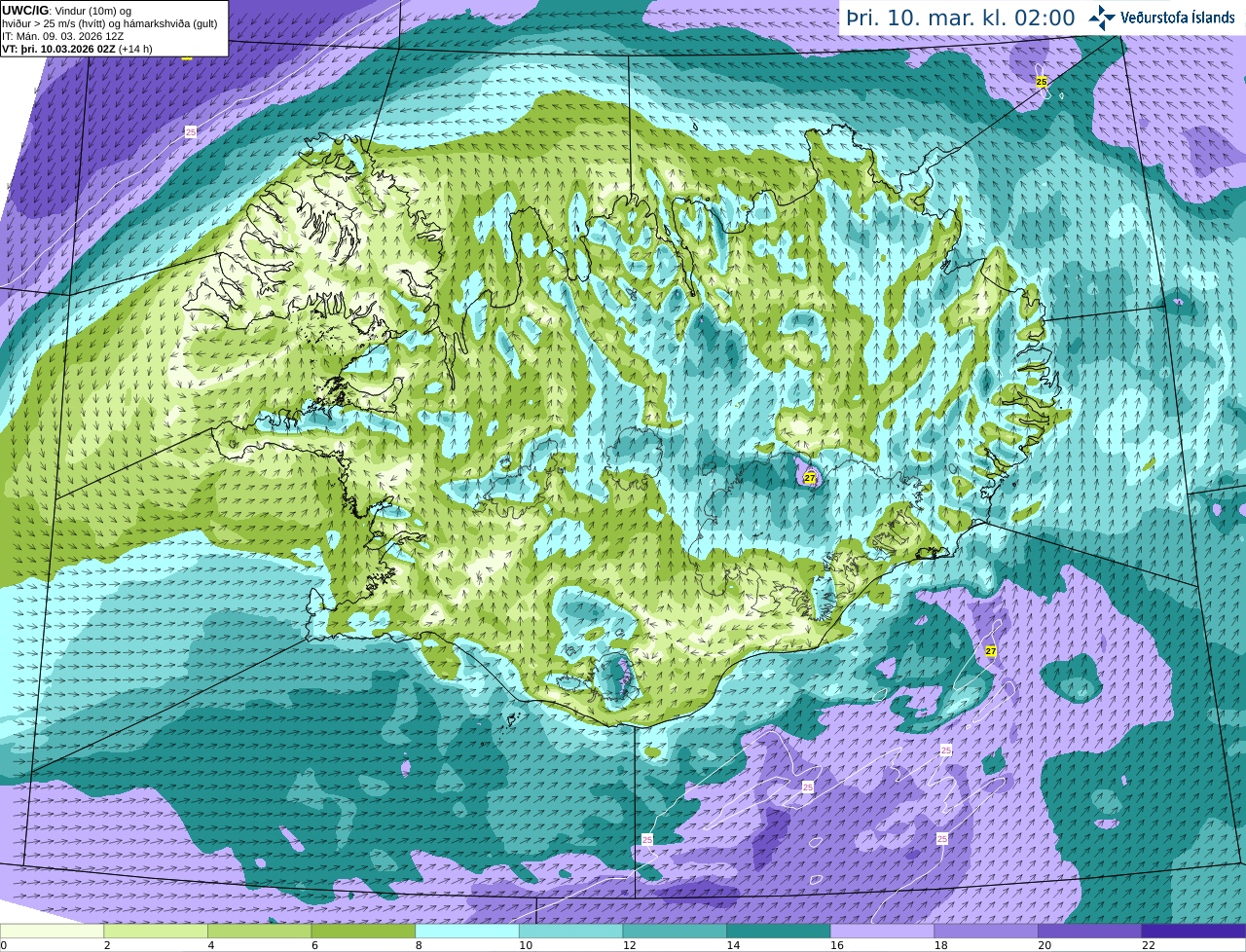
Task: Click the legend scale label '16'
Action: [836, 945]
